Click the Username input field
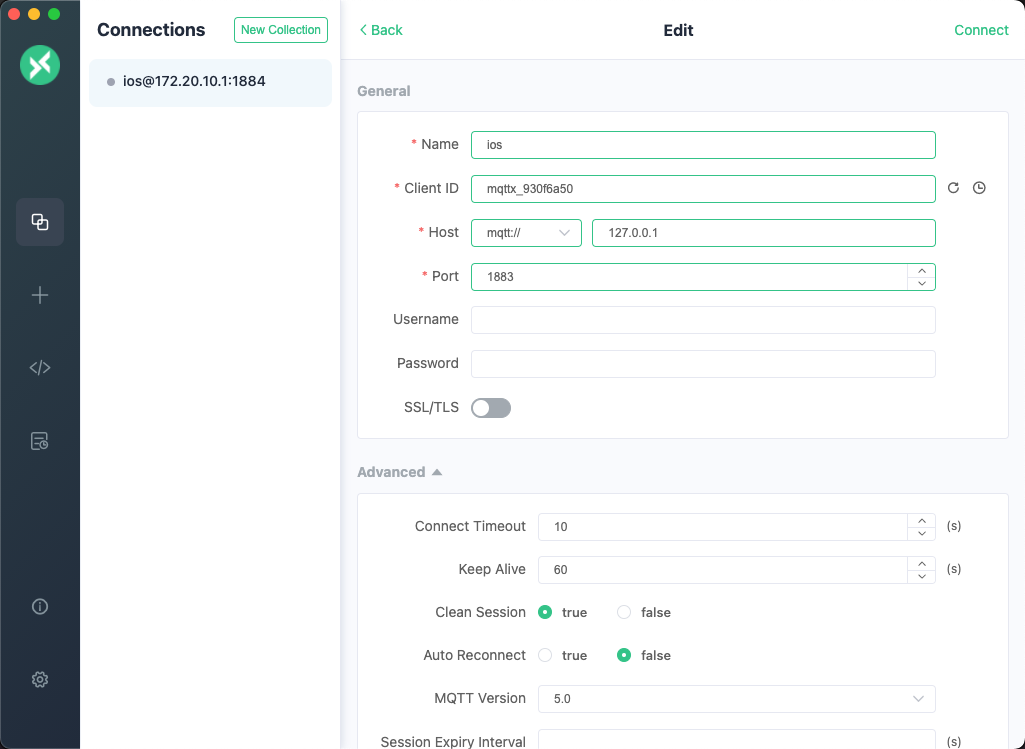Viewport: 1025px width, 749px height. coord(703,320)
